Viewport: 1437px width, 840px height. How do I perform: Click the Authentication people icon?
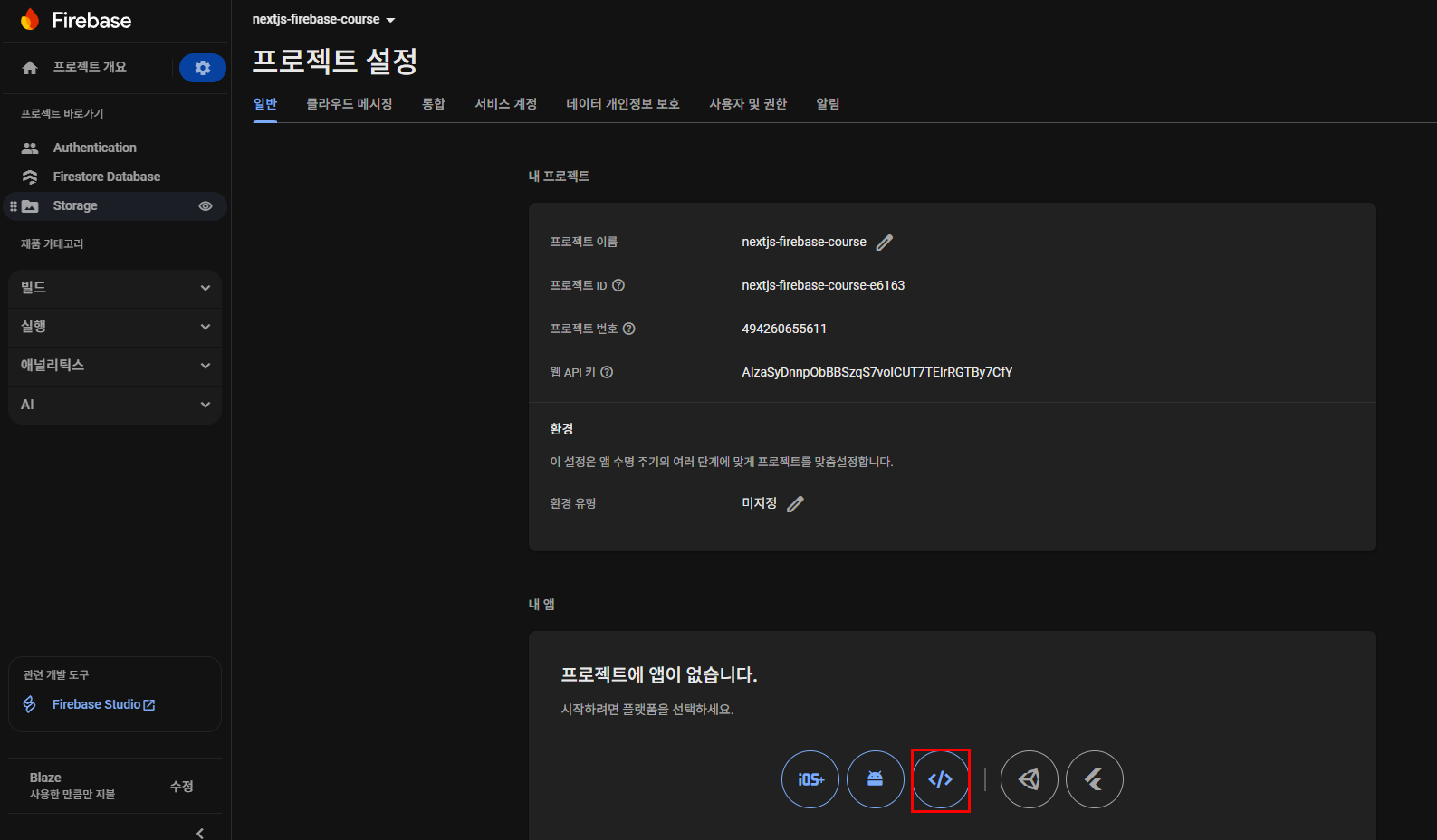30,148
